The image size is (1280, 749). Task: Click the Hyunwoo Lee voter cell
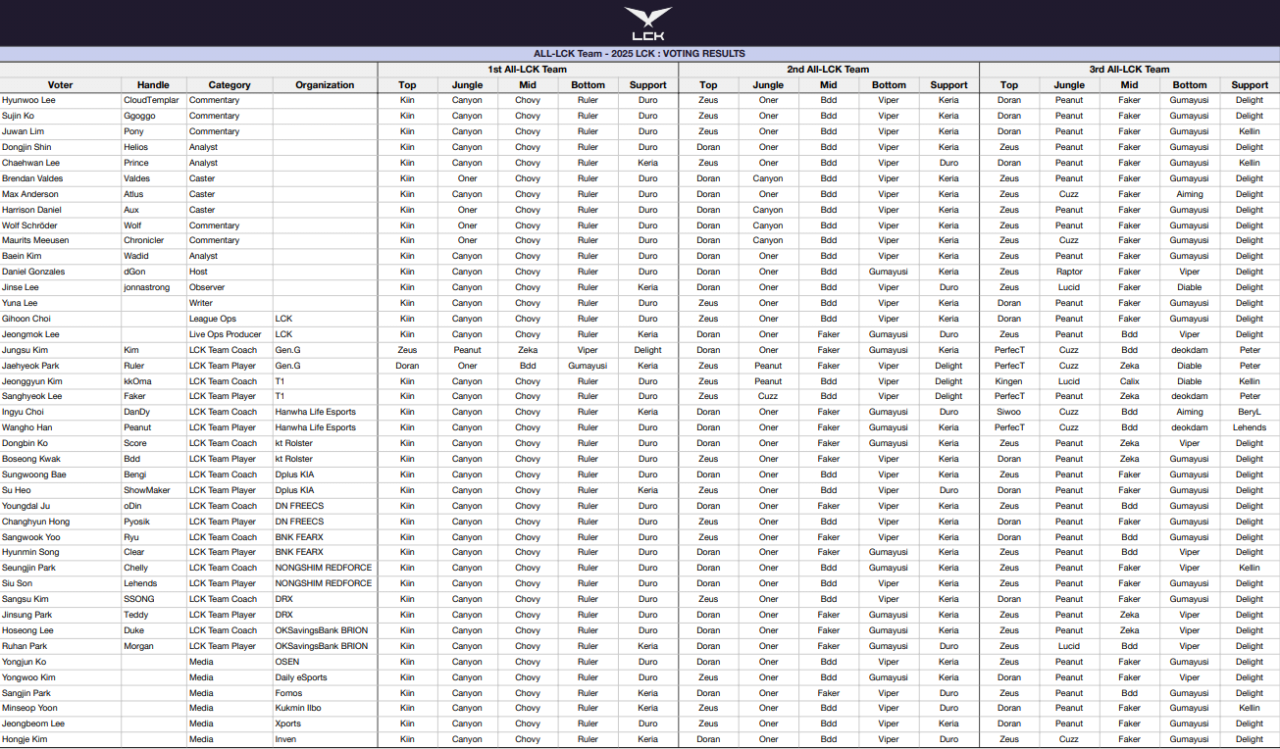click(x=29, y=100)
